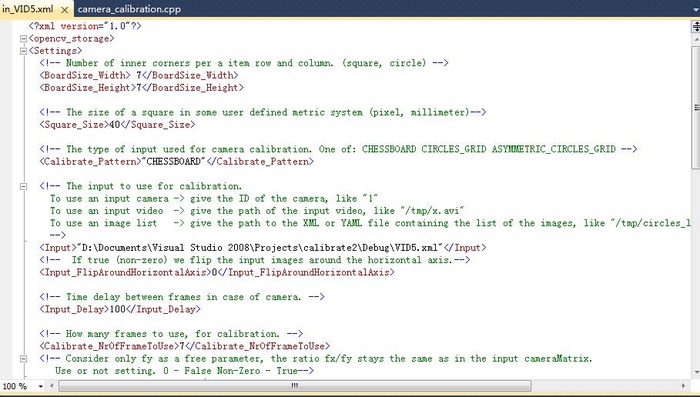Click the closing Calibrate_Pattern tag
Viewport: 700px width, 397px height.
click(260, 162)
